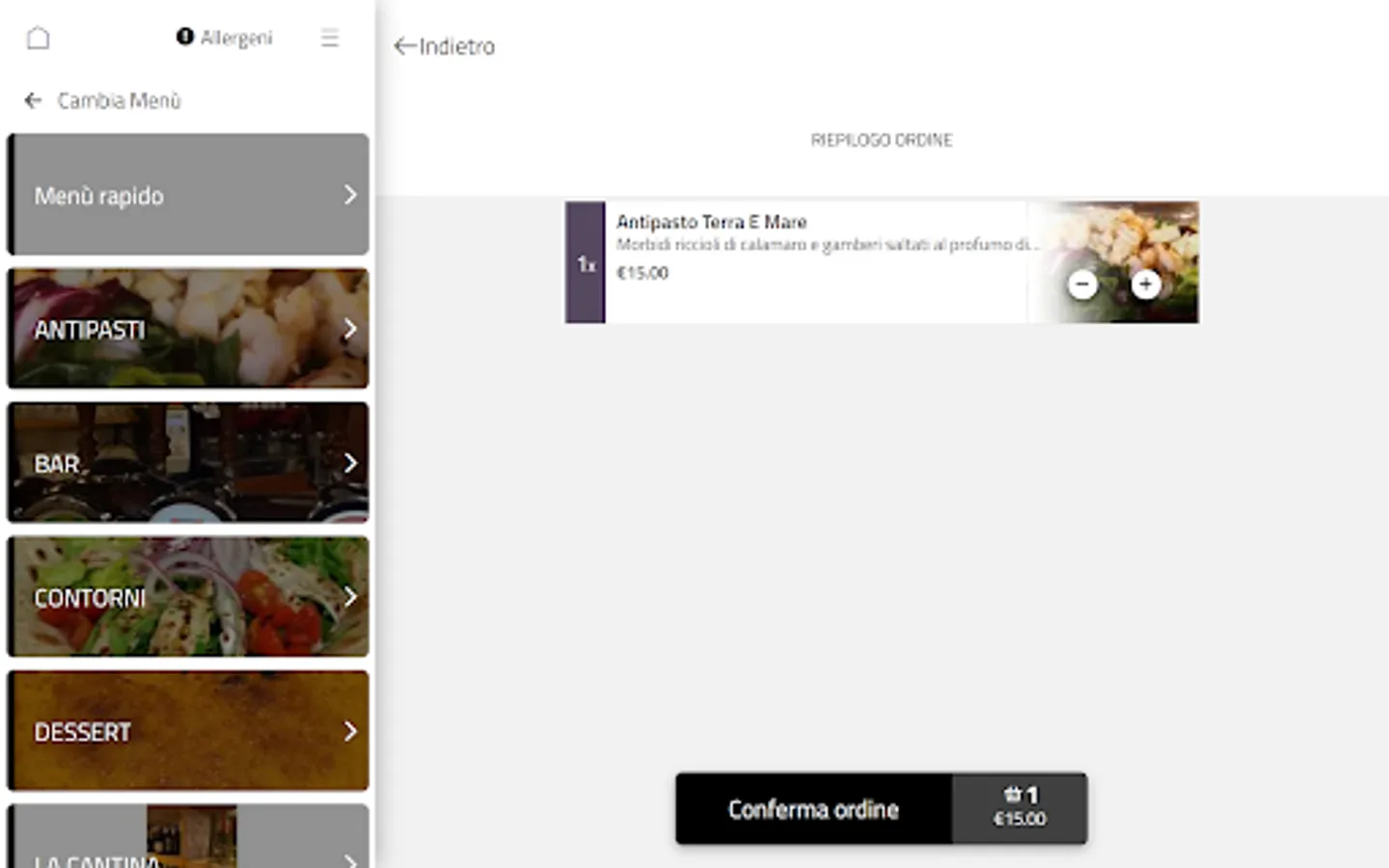Click the RIEPILOGO ORDINE heading
Viewport: 1389px width, 868px height.
point(882,140)
